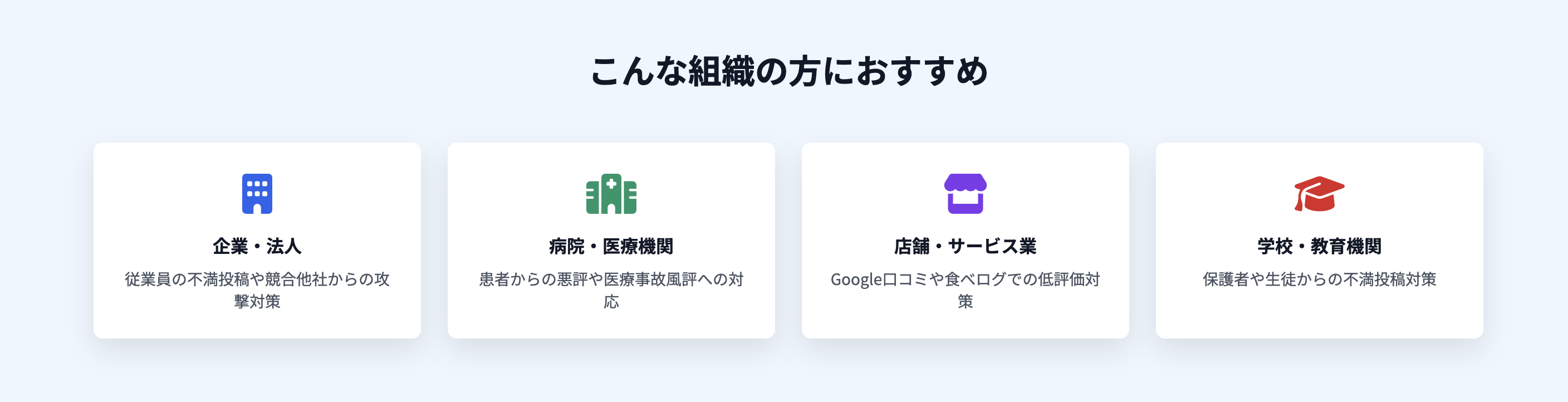Click the word Google in the shop description

[856, 280]
